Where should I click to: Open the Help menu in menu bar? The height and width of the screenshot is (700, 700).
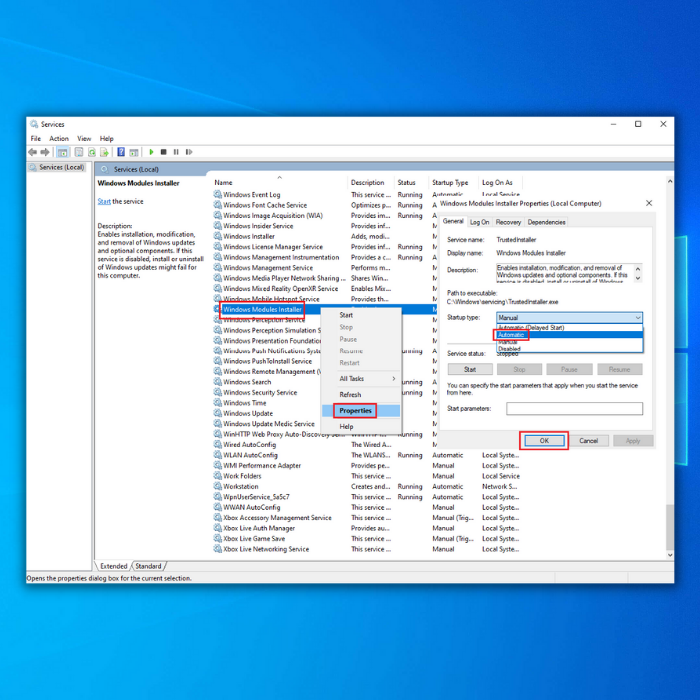click(x=107, y=138)
